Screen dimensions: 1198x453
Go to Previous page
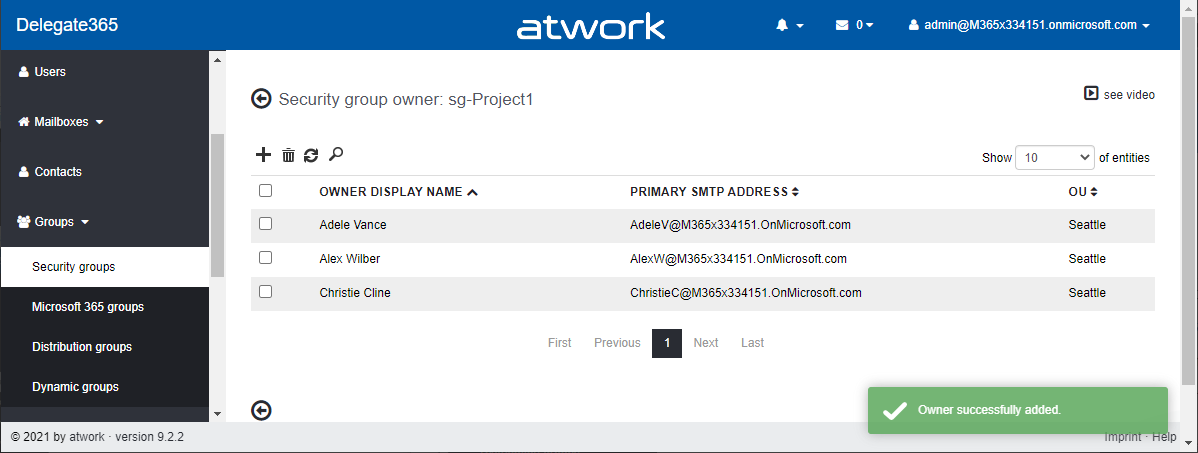click(x=617, y=343)
